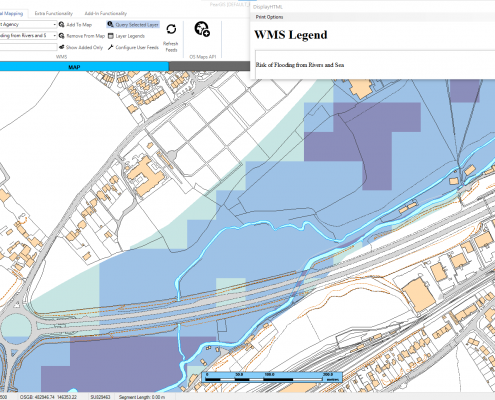Viewport: 495px width, 400px height.
Task: Click the empty WMS text field
Action: point(28,47)
